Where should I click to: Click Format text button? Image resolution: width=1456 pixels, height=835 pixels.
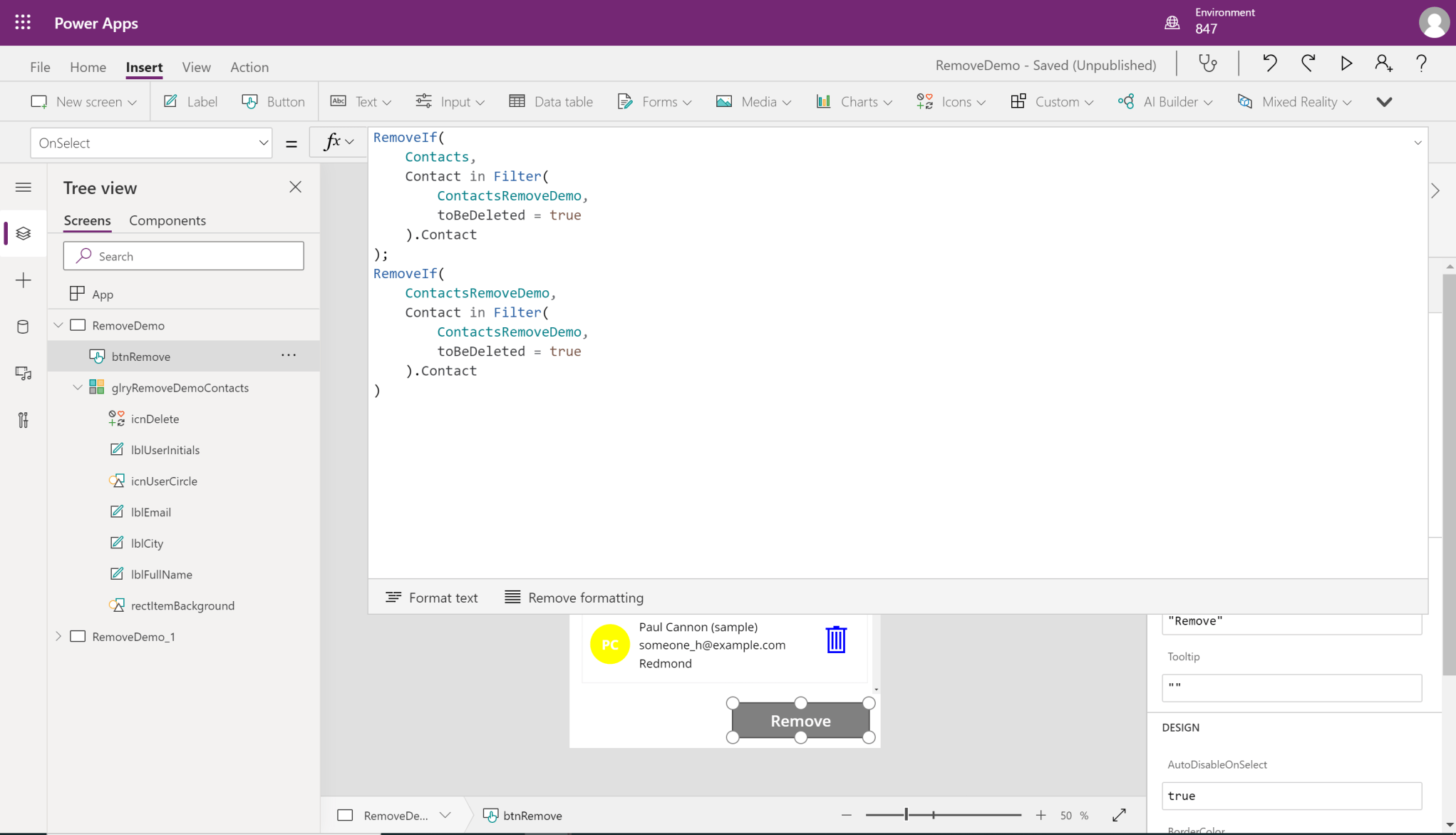432,598
